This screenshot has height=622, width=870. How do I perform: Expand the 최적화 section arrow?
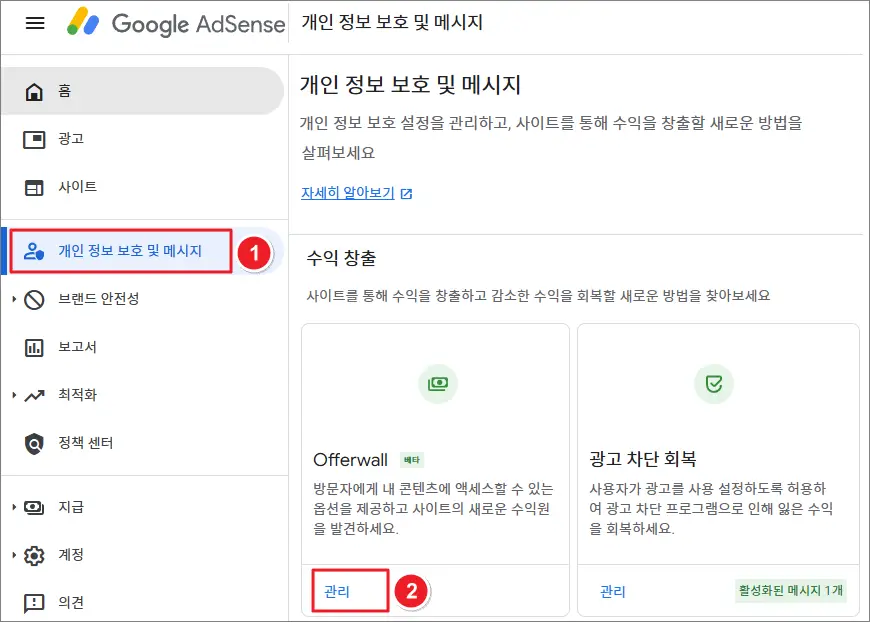[x=14, y=395]
